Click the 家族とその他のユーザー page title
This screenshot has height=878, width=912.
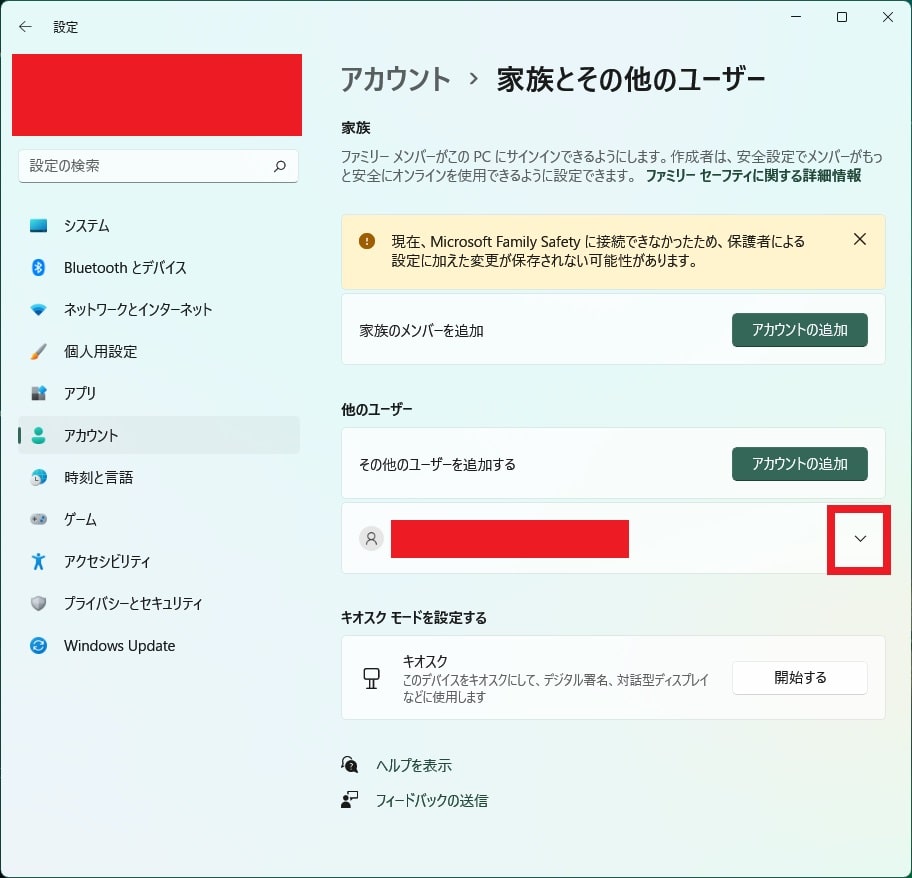(x=630, y=79)
